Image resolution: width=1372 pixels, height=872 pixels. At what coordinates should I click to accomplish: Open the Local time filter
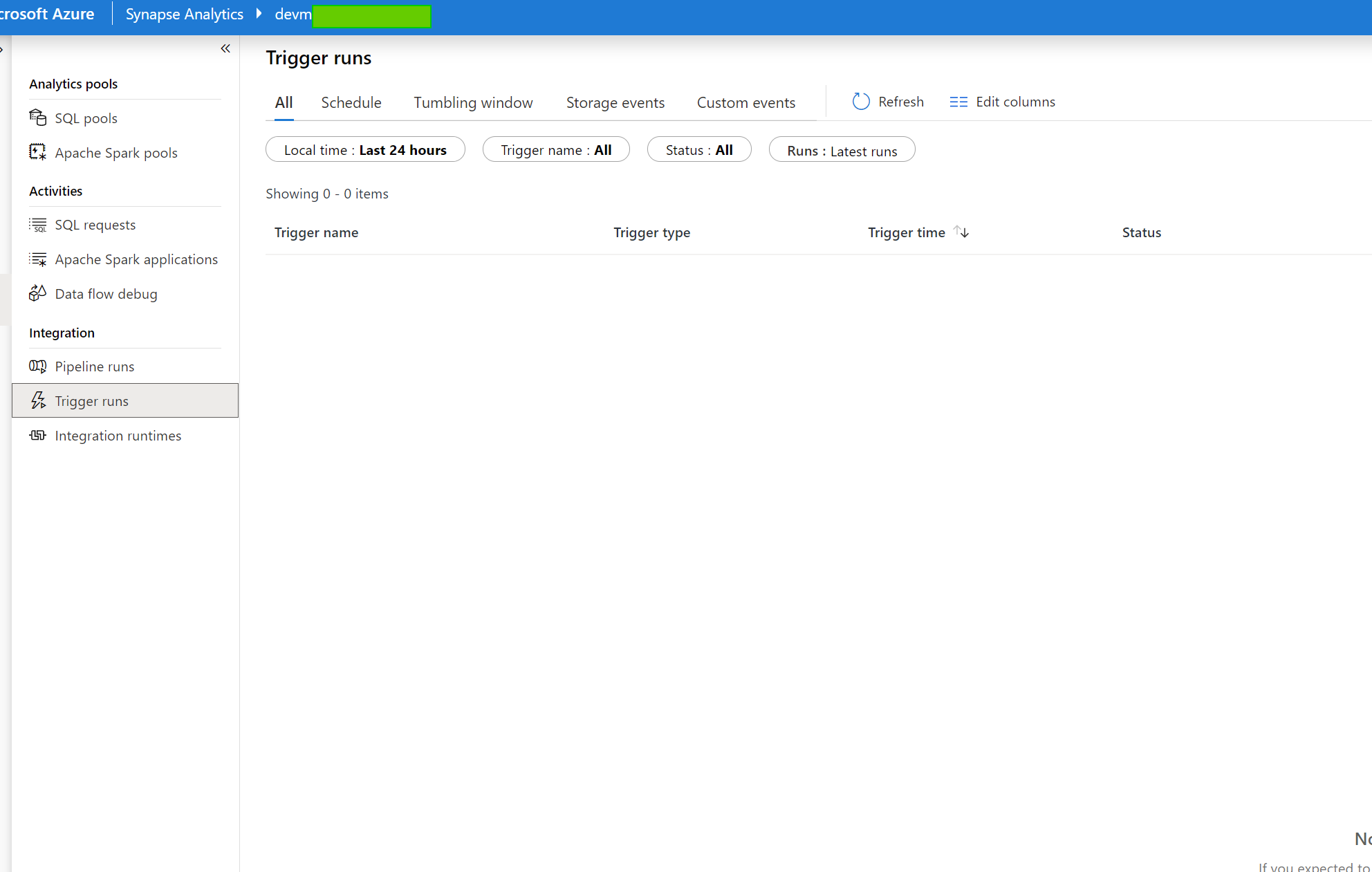pyautogui.click(x=365, y=149)
